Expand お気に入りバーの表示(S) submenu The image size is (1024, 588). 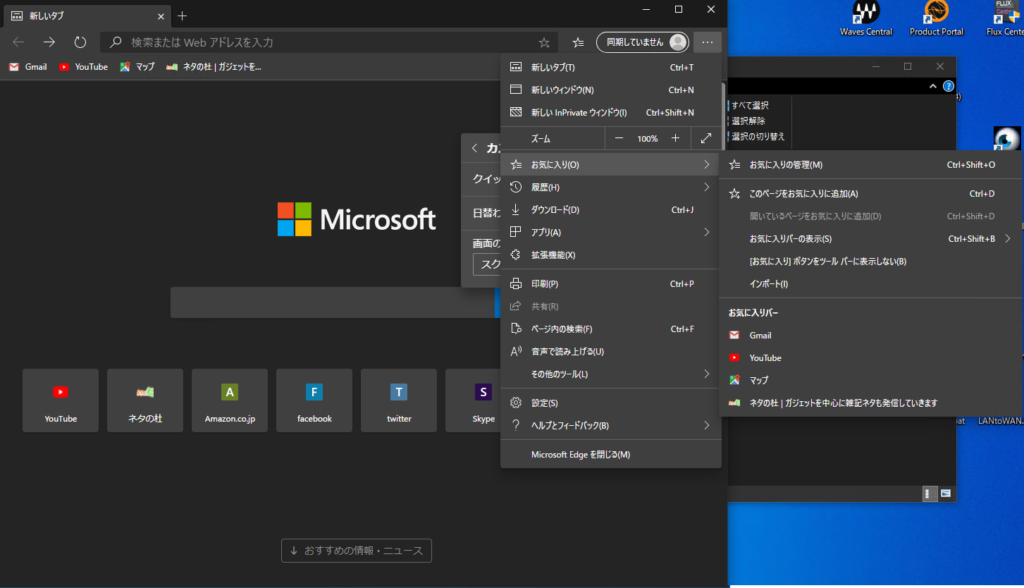871,238
